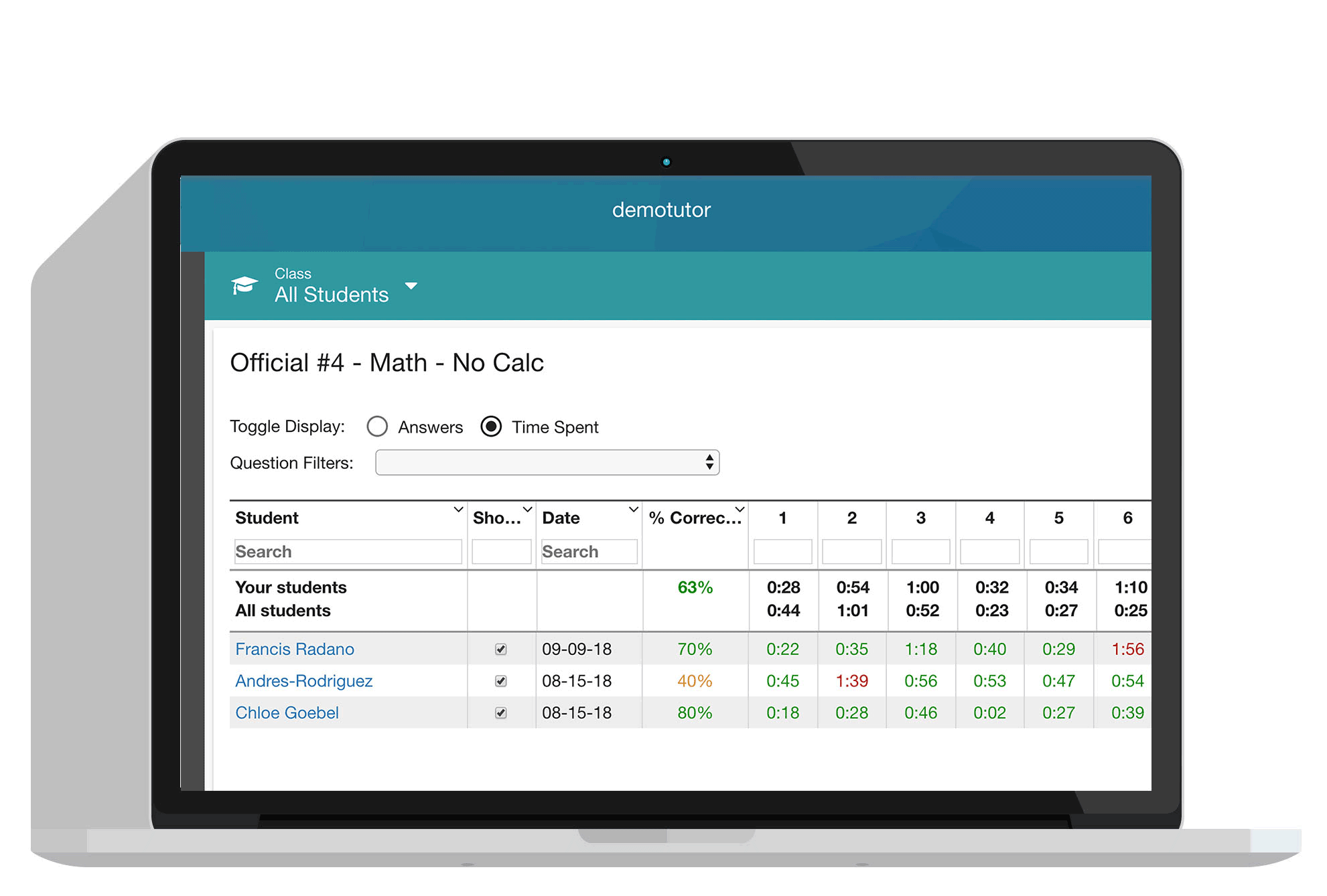Select the Time Spent radio button
This screenshot has height=896, width=1327.
click(x=491, y=427)
